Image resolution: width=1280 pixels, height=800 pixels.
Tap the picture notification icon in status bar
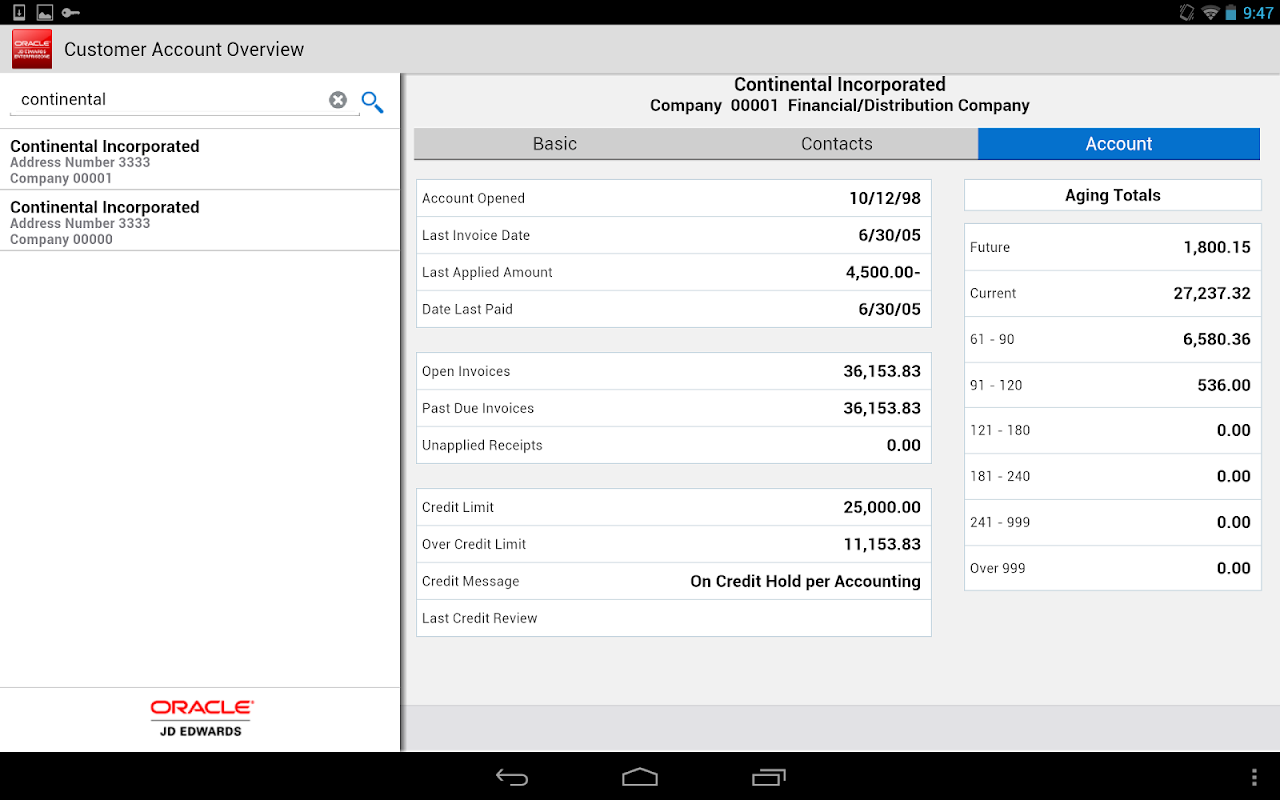click(45, 13)
